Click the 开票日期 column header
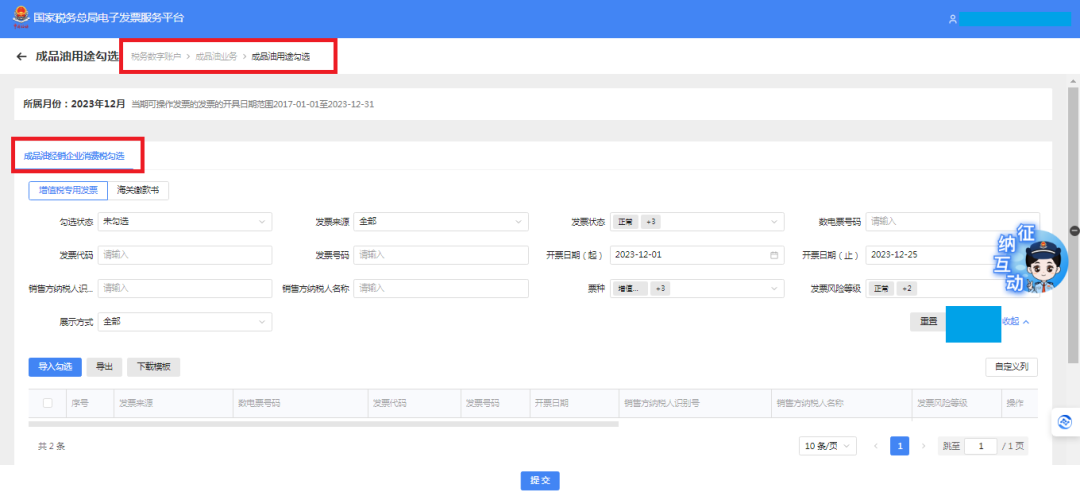Viewport: 1080px width, 496px height. (x=551, y=403)
